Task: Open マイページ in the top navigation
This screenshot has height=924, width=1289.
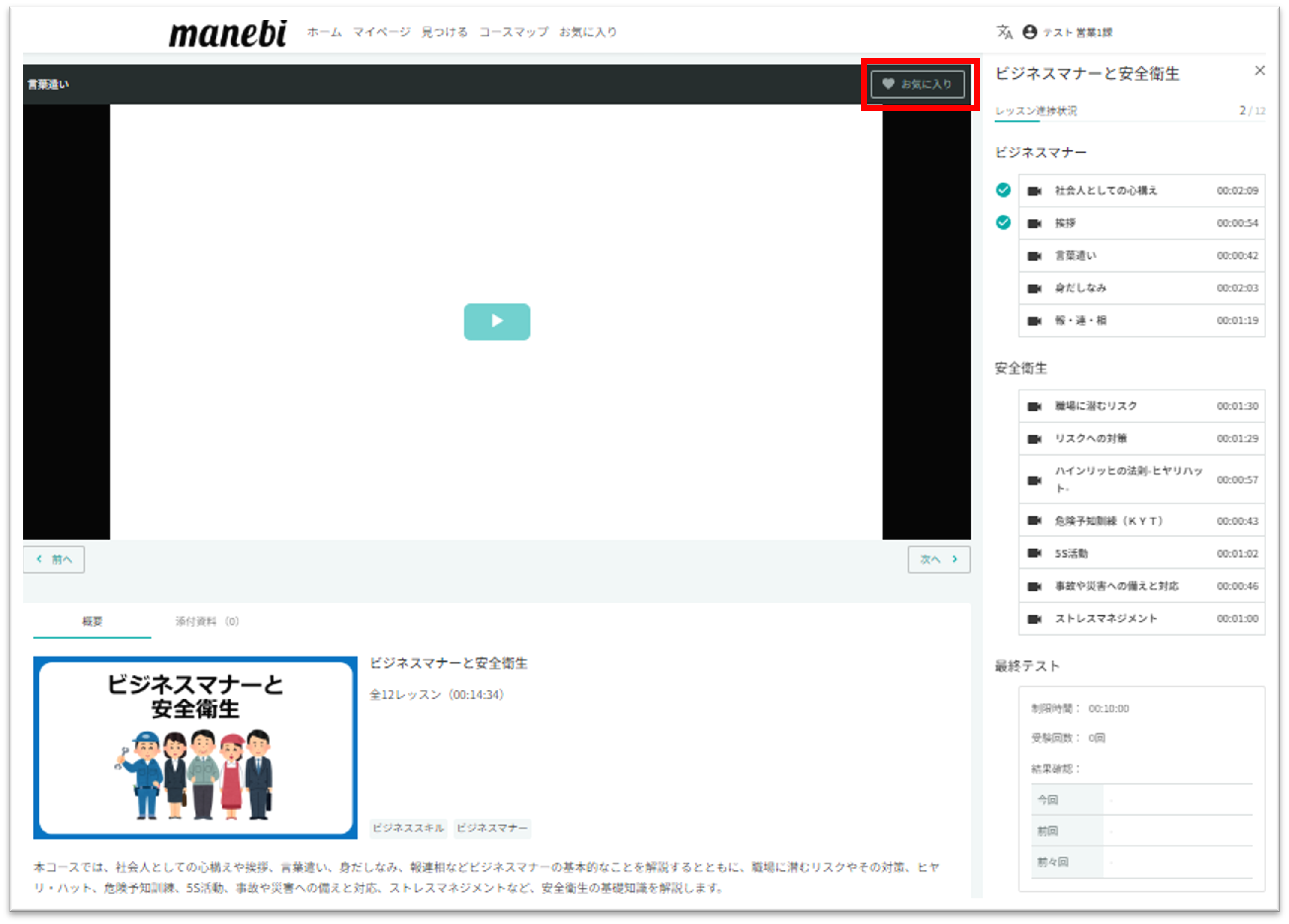Action: pos(381,32)
